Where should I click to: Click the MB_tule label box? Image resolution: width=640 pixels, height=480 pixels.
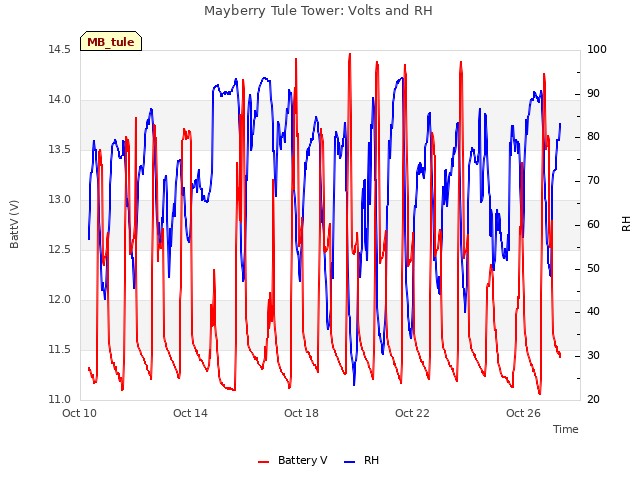coord(111,42)
